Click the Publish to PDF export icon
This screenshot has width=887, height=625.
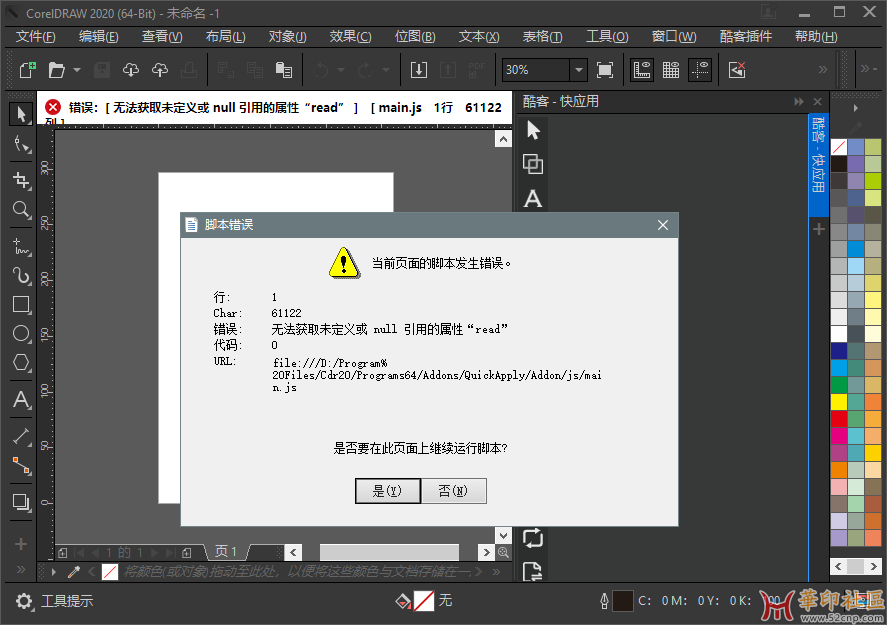tap(476, 70)
